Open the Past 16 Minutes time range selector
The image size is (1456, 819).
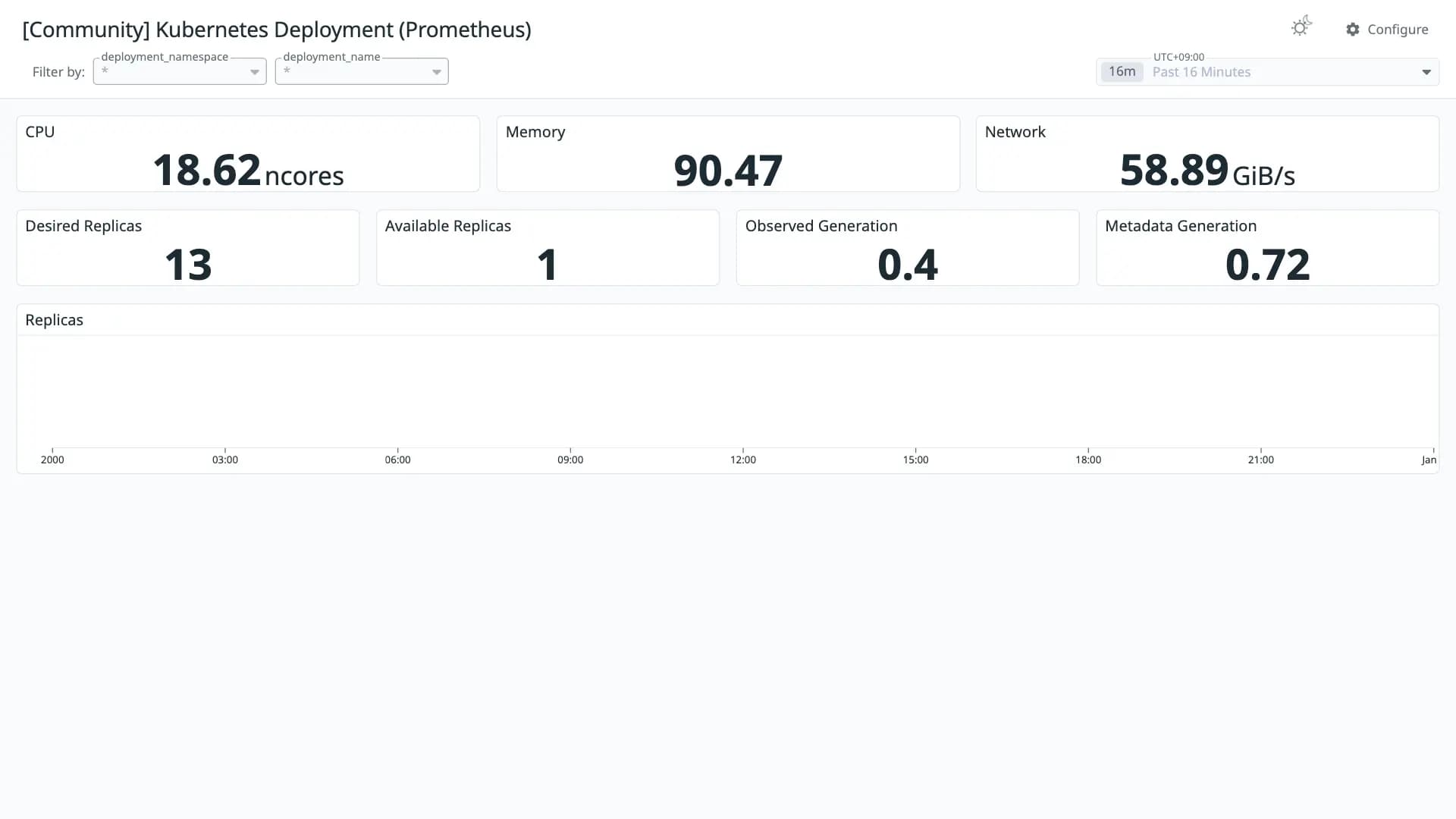click(x=1267, y=72)
